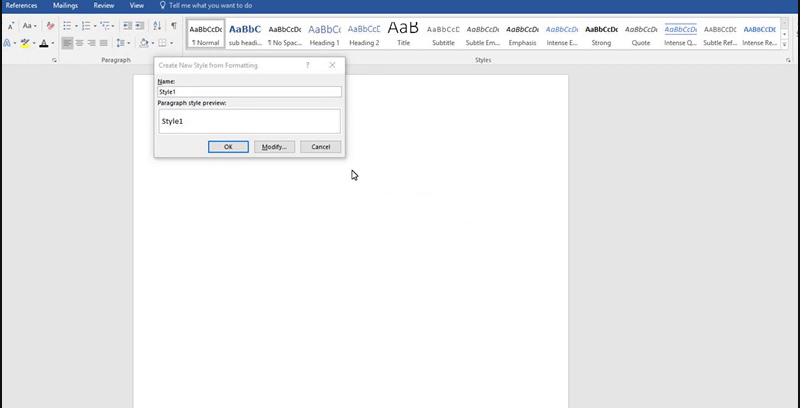Click the Decrease Indent icon

tap(127, 26)
